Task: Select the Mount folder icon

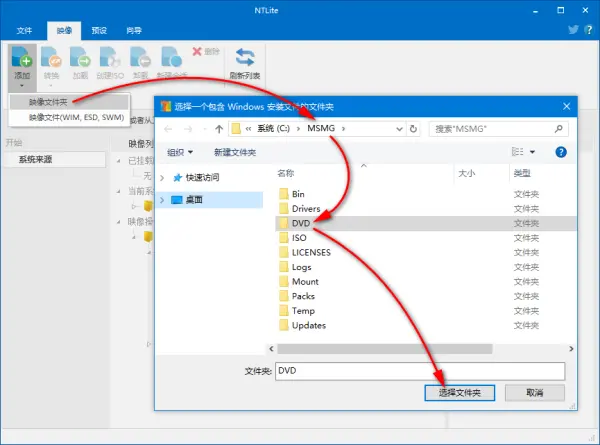Action: tap(284, 282)
